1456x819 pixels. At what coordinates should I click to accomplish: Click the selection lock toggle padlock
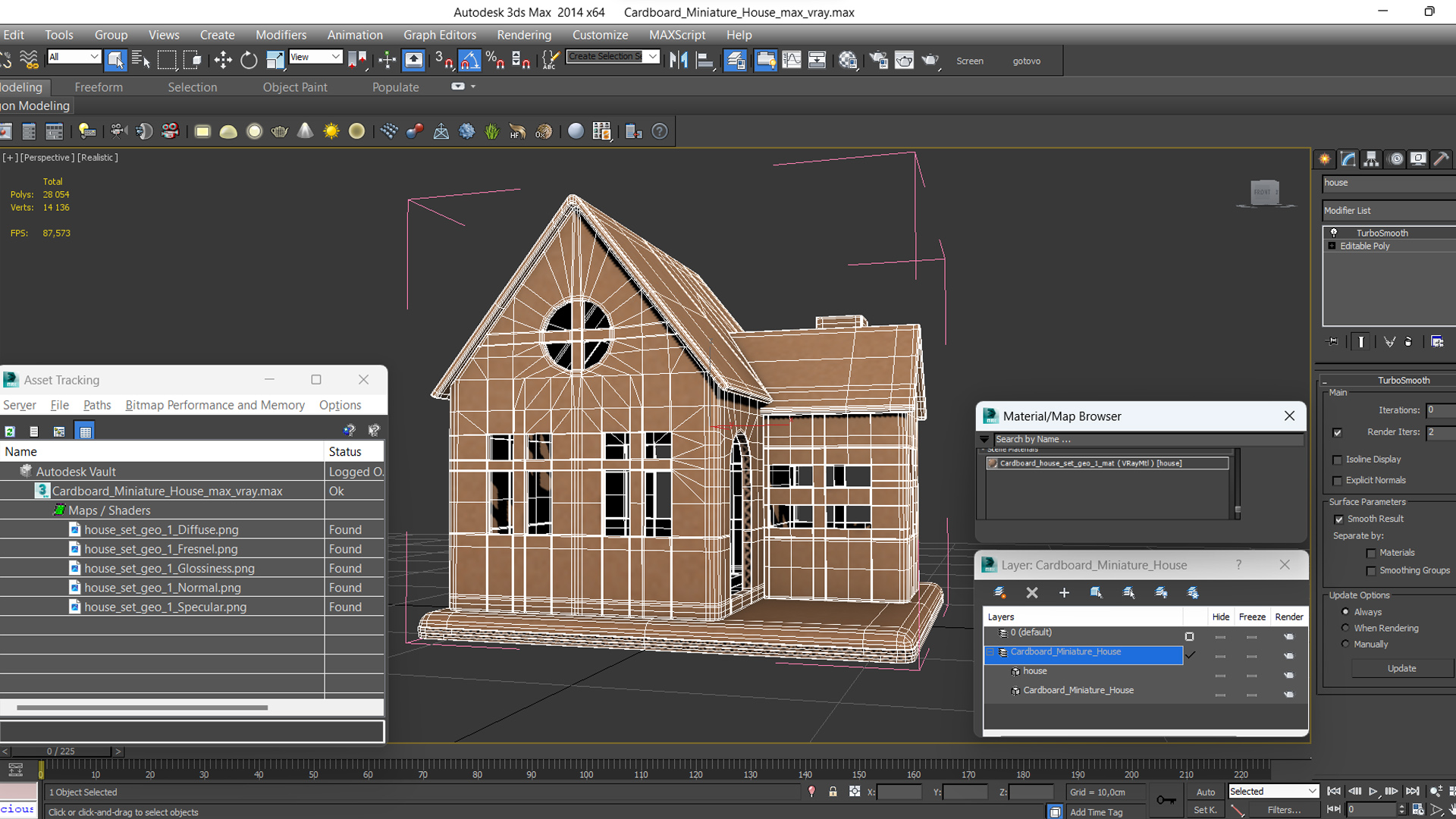(x=833, y=792)
